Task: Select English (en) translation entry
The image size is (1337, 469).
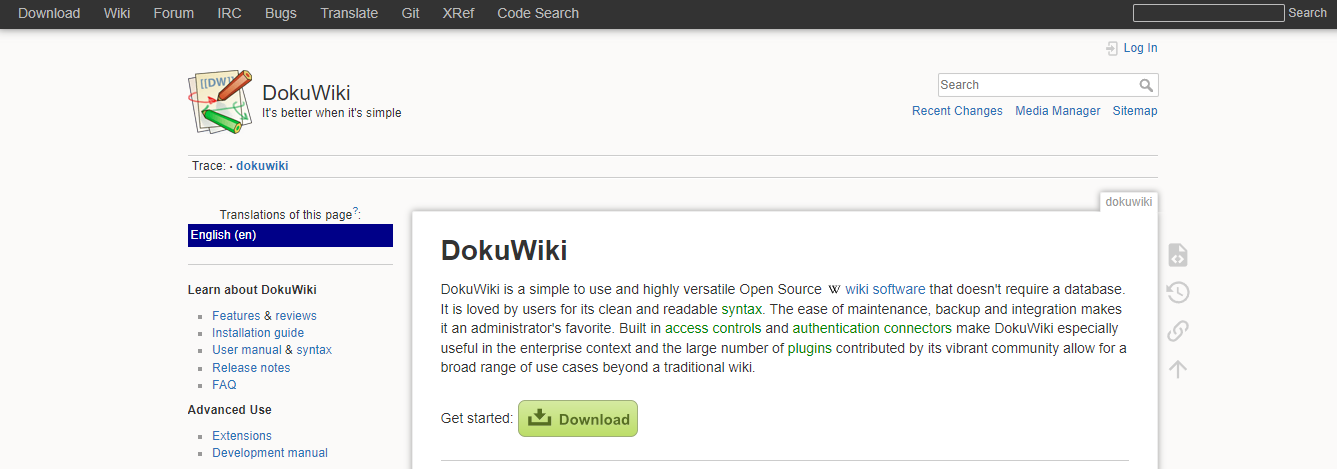Action: pyautogui.click(x=290, y=235)
